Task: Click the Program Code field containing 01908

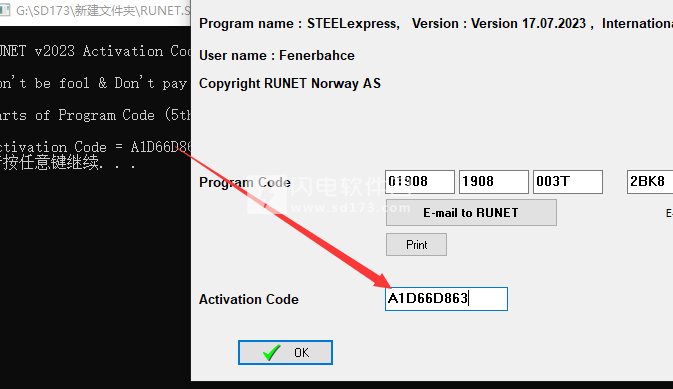Action: click(420, 182)
